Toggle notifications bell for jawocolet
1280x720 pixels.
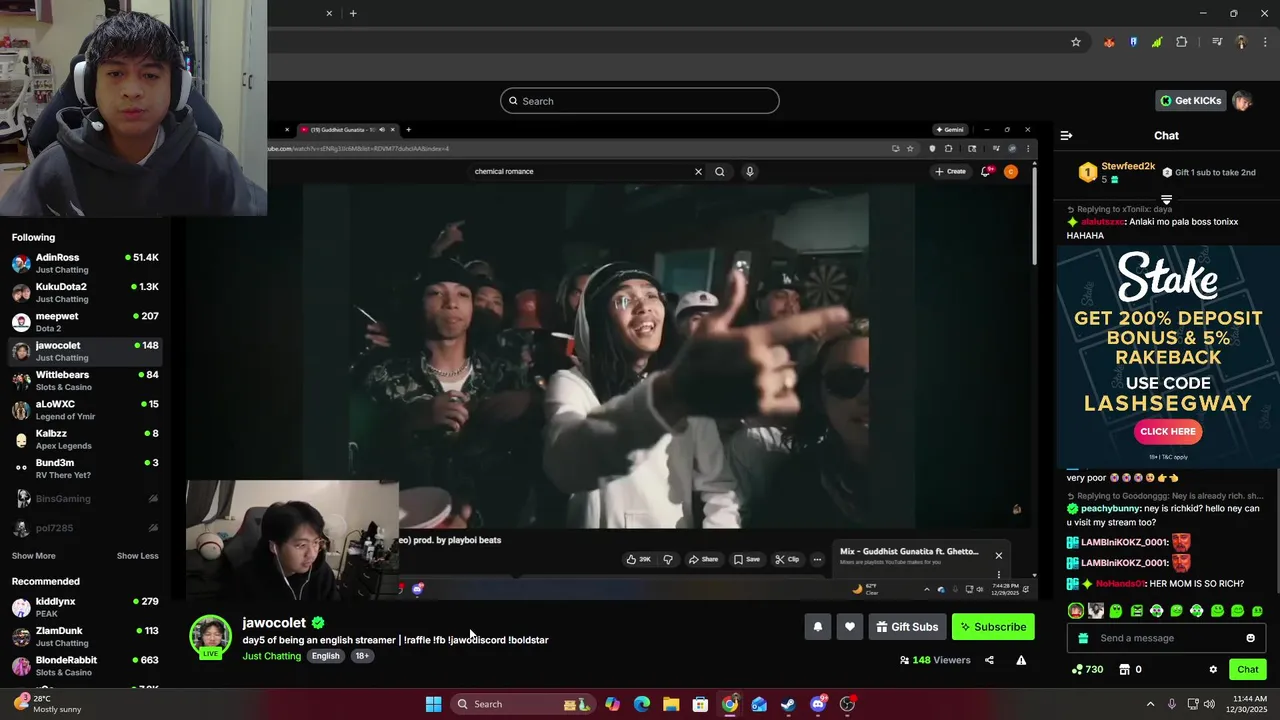pyautogui.click(x=817, y=627)
